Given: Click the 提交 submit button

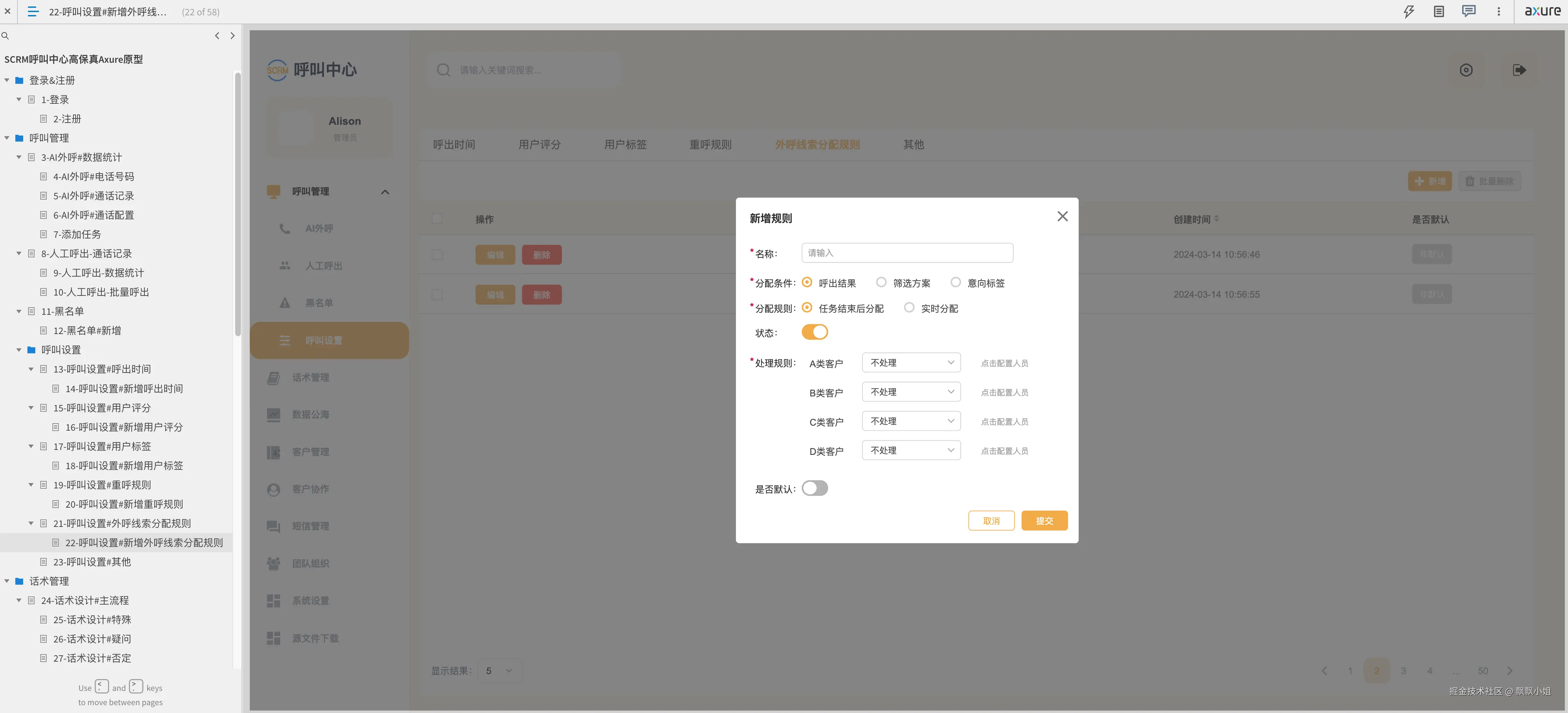Looking at the screenshot, I should [1044, 520].
